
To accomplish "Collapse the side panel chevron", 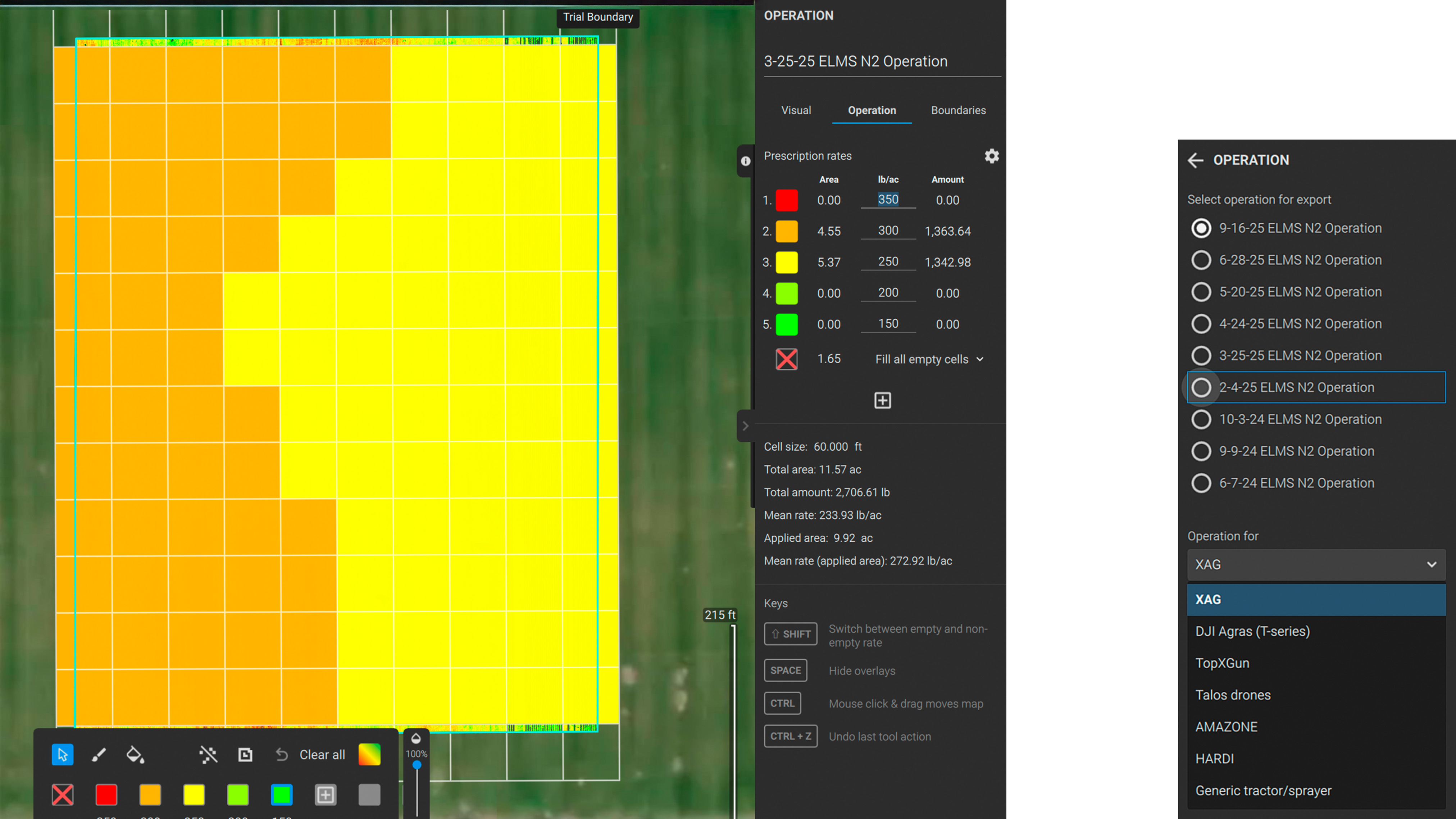I will (746, 426).
